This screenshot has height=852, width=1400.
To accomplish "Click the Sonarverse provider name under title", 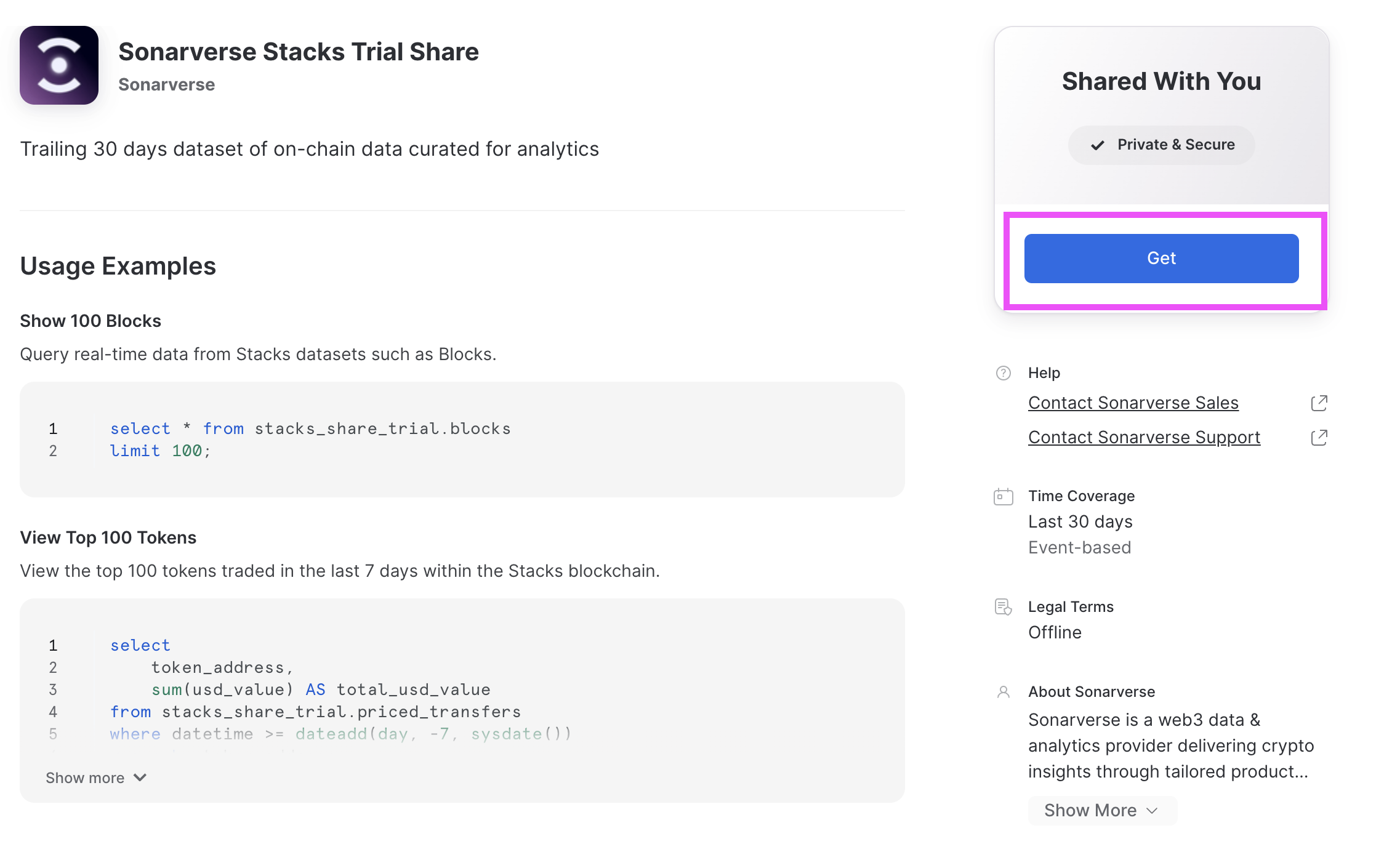I will (166, 85).
